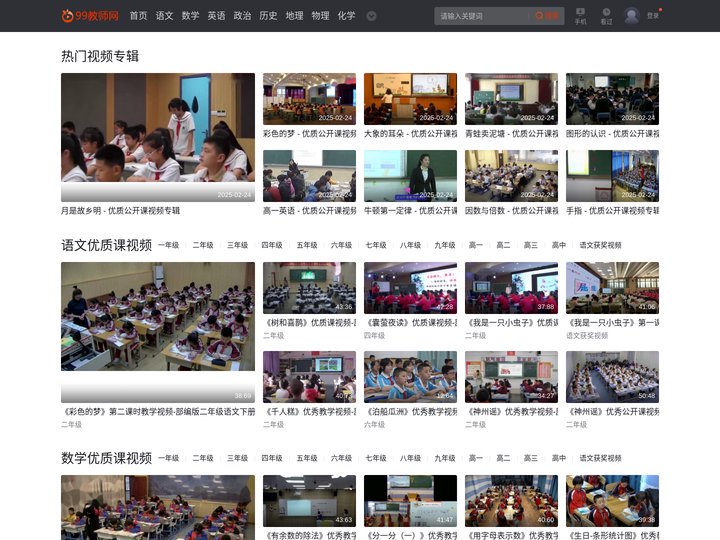Open the 政治 navigation menu item
This screenshot has height=540, width=720.
click(x=242, y=16)
